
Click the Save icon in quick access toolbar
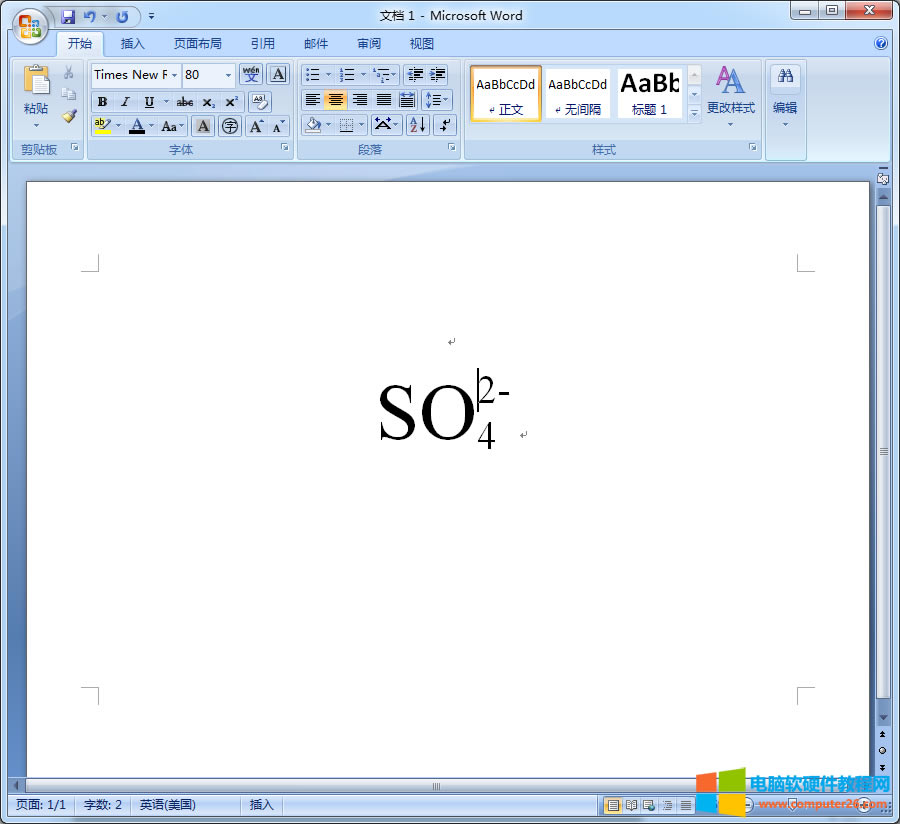68,17
